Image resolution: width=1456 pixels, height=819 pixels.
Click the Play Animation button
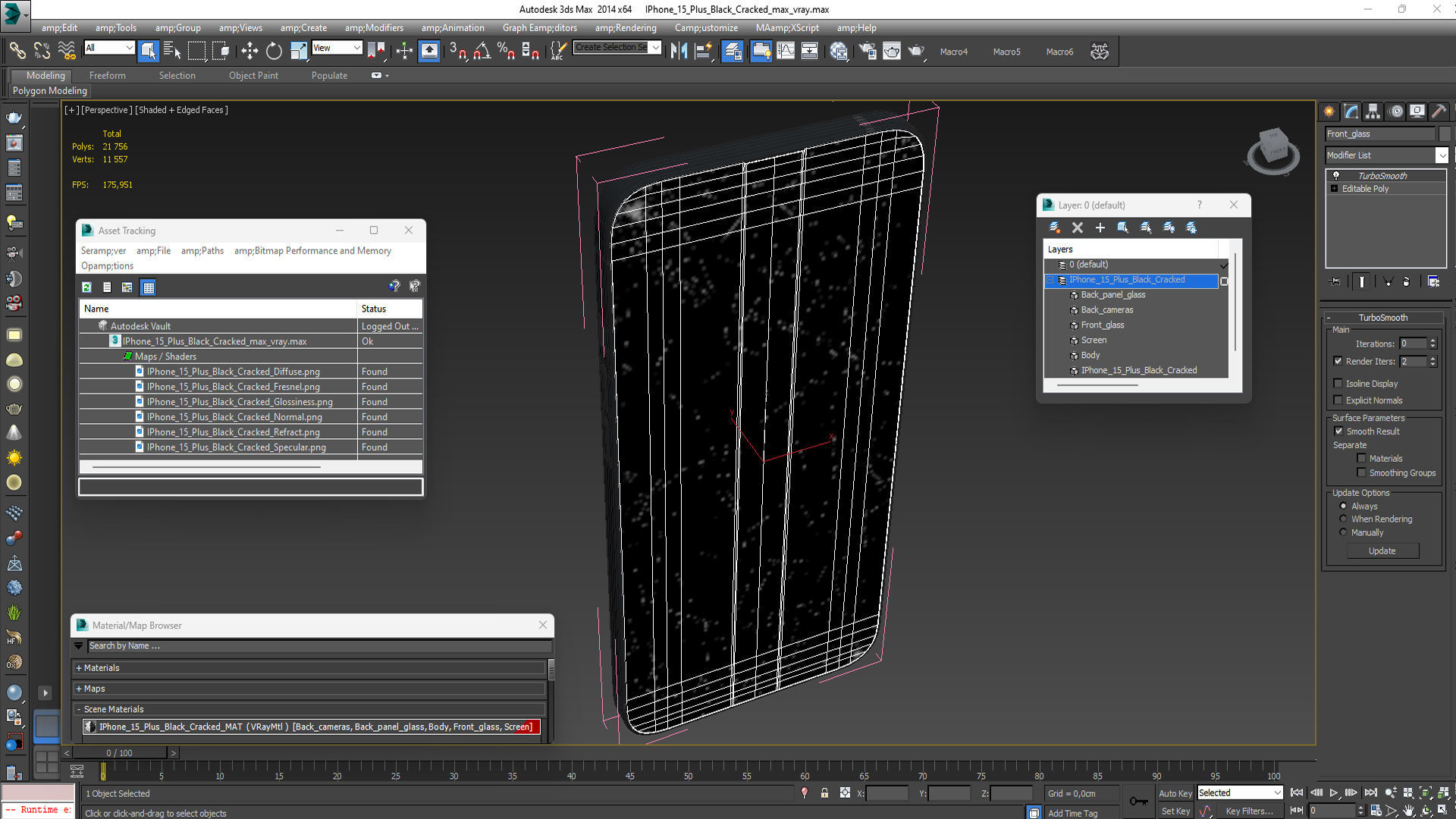pyautogui.click(x=1333, y=792)
